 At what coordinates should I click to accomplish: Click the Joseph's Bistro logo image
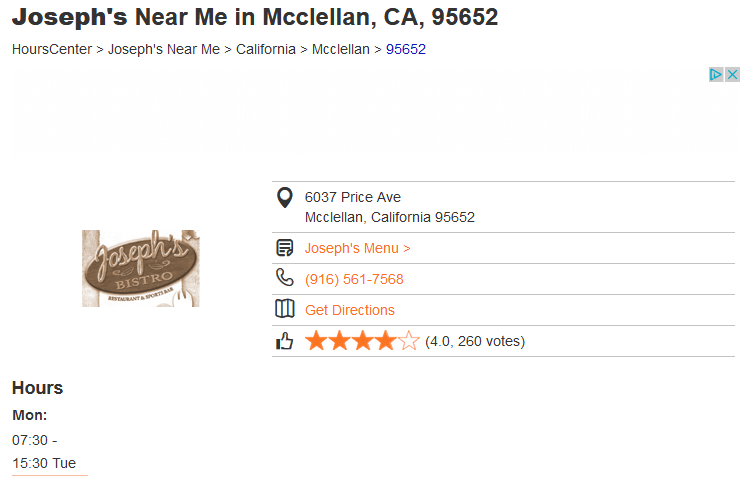[x=141, y=268]
